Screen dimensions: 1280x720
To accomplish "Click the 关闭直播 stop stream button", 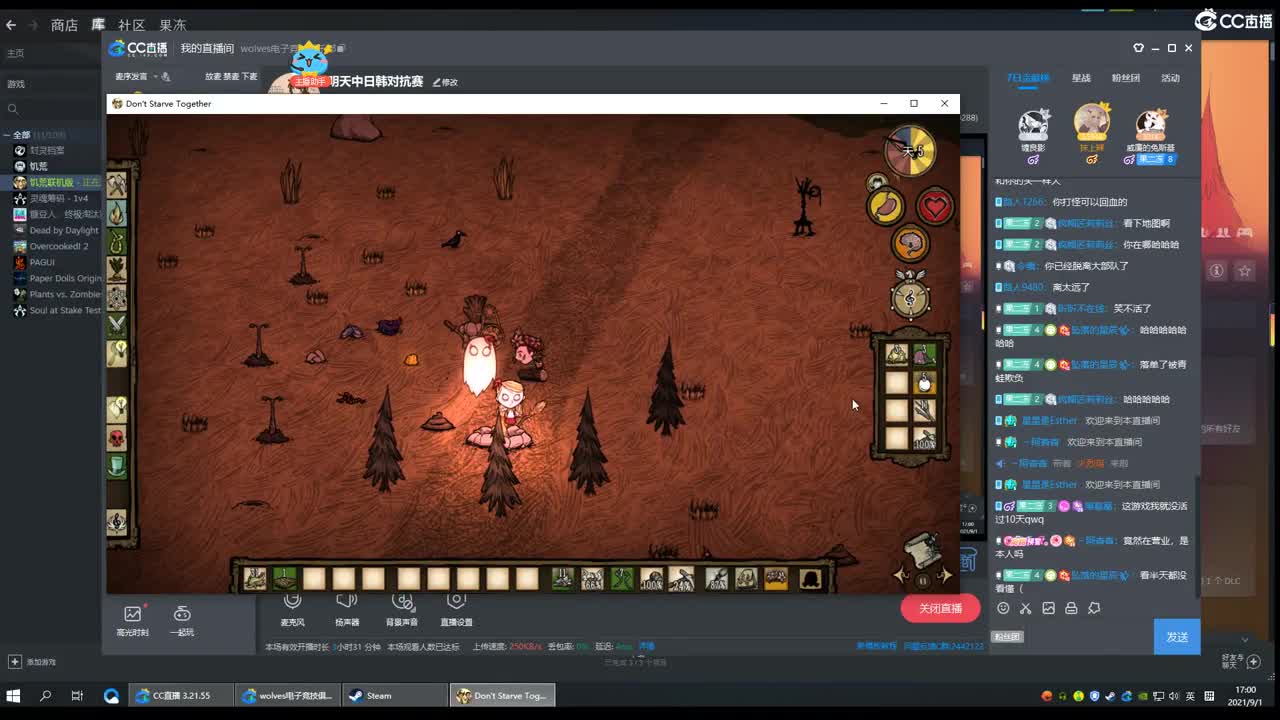I will point(940,608).
